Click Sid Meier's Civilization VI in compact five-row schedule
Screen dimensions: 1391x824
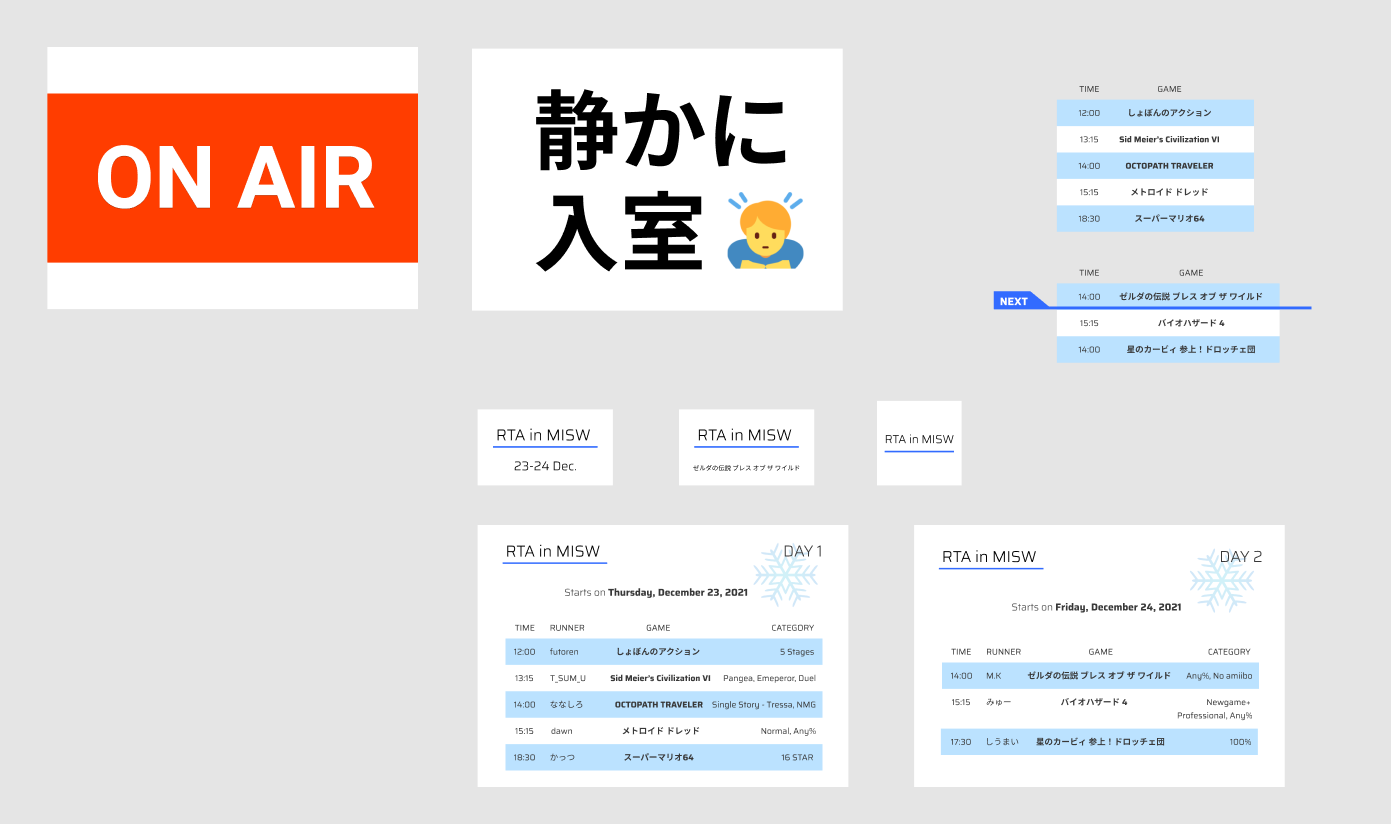[1169, 139]
